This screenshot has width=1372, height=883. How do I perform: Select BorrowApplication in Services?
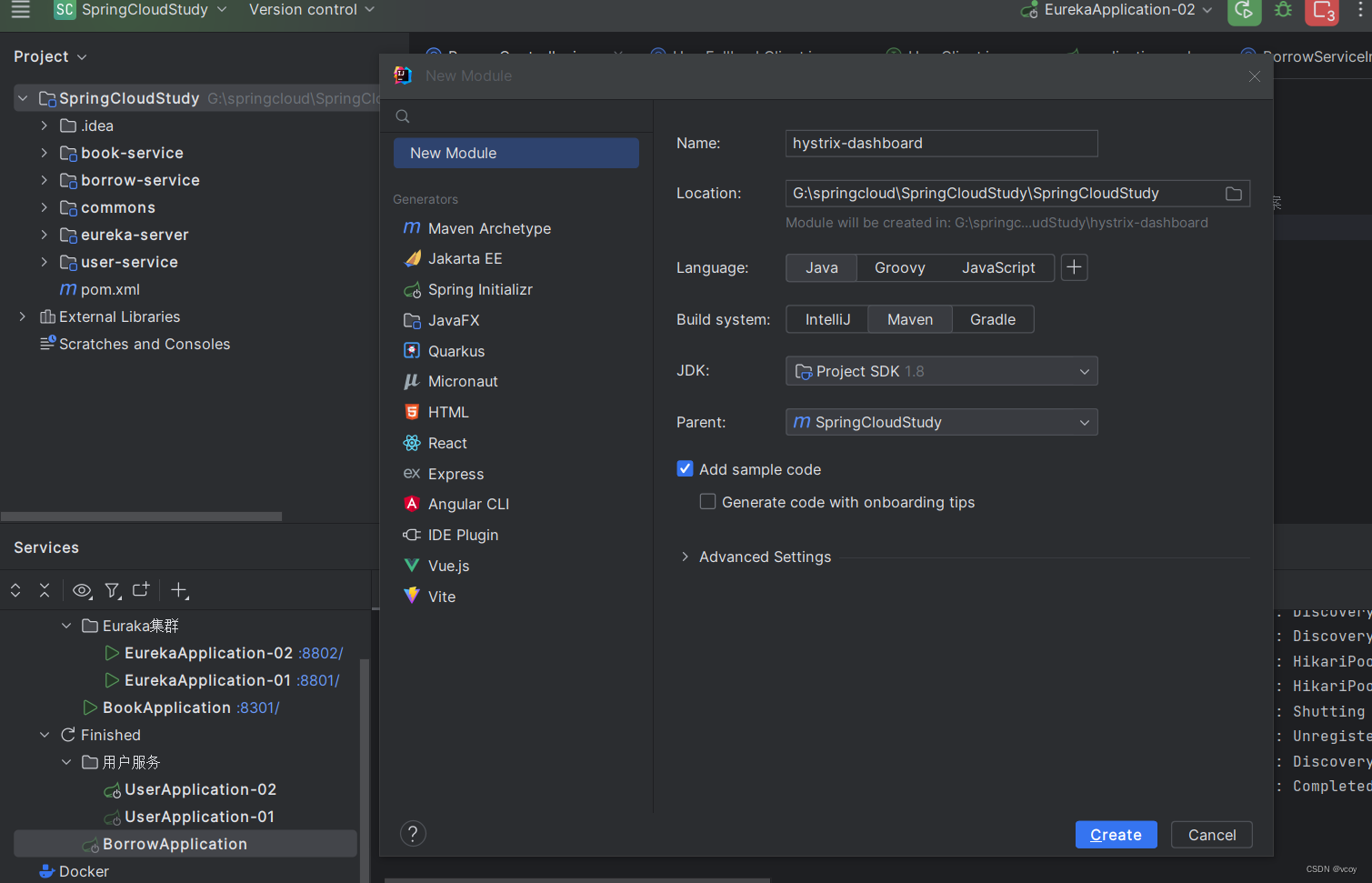[185, 844]
